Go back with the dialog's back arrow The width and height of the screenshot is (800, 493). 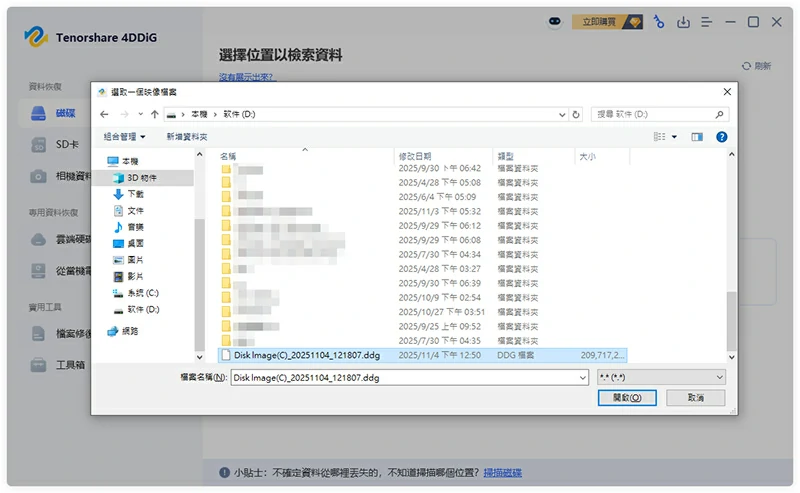[105, 114]
